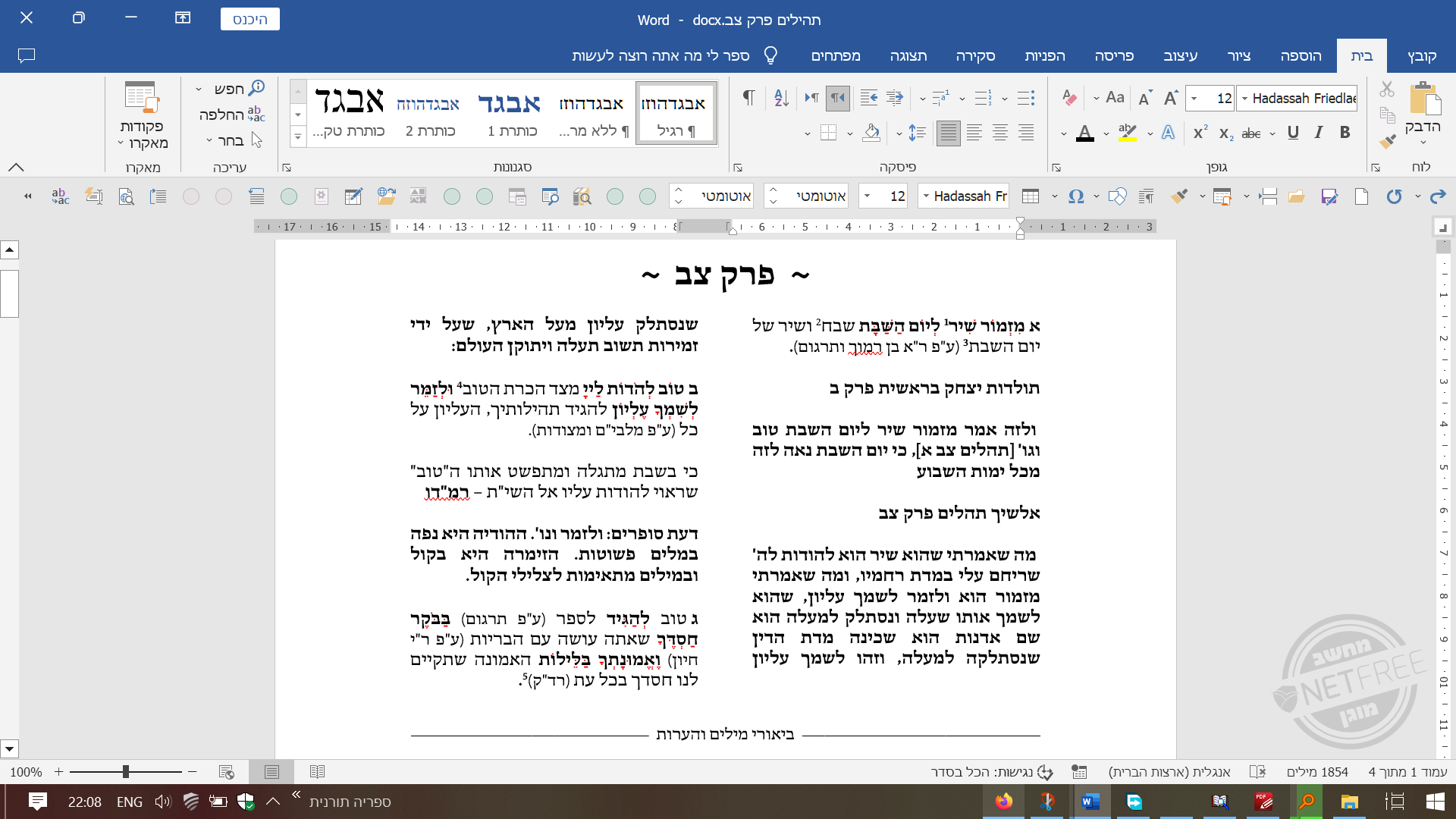Image resolution: width=1456 pixels, height=819 pixels.
Task: Click פקודות מאקרו macros button
Action: coord(143,115)
